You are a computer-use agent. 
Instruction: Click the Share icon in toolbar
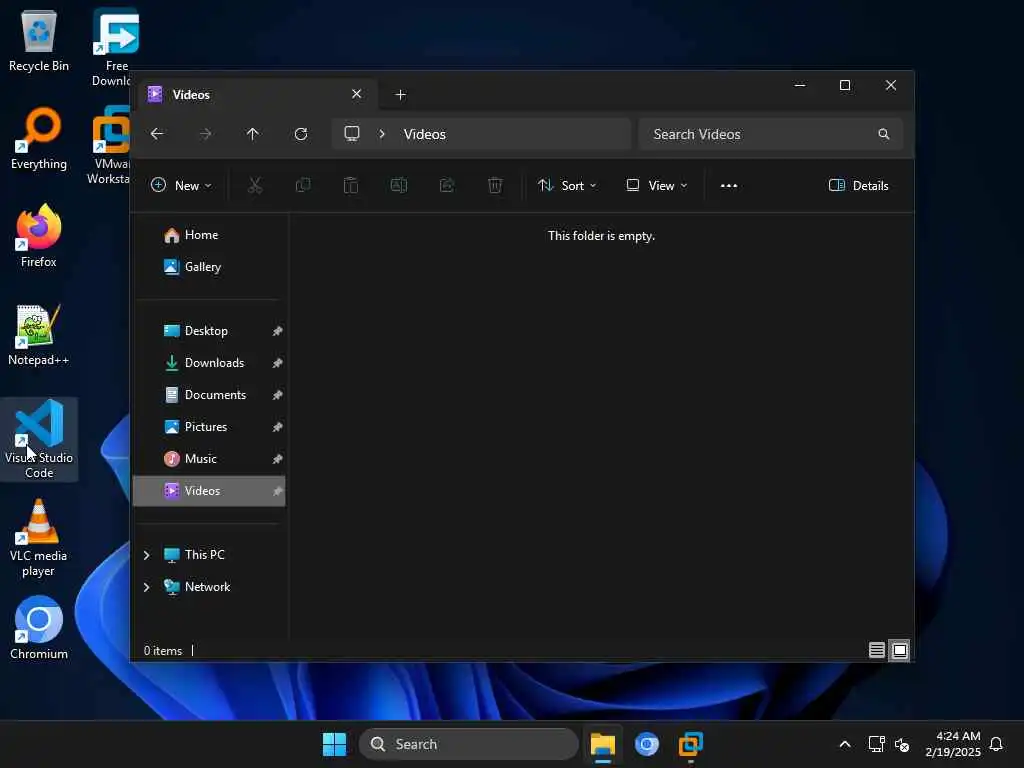coord(447,186)
